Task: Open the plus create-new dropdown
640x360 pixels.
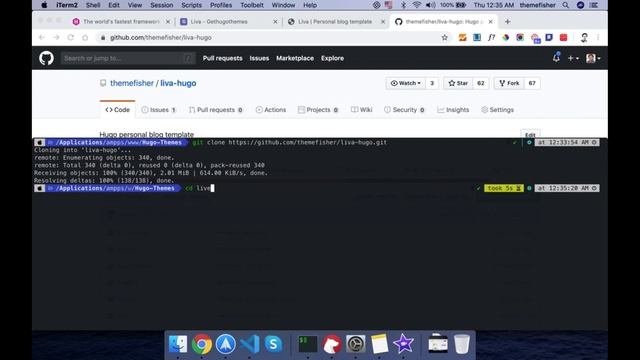Action: pyautogui.click(x=573, y=58)
